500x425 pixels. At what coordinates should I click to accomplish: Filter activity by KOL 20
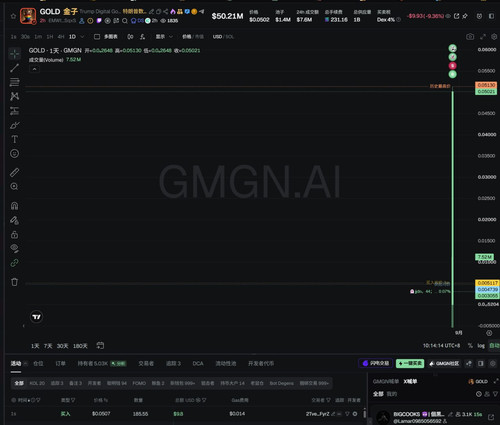coord(37,383)
